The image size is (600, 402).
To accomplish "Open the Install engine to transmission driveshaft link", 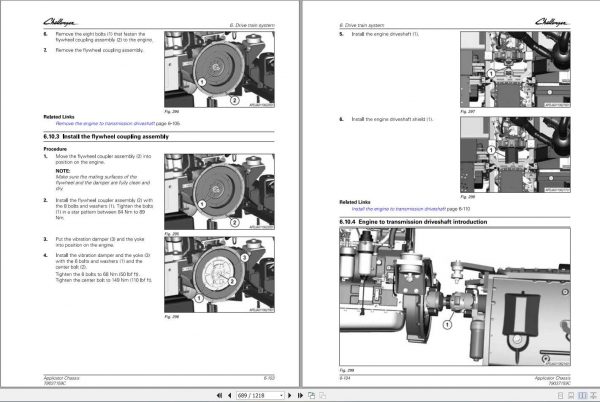I will click(399, 209).
